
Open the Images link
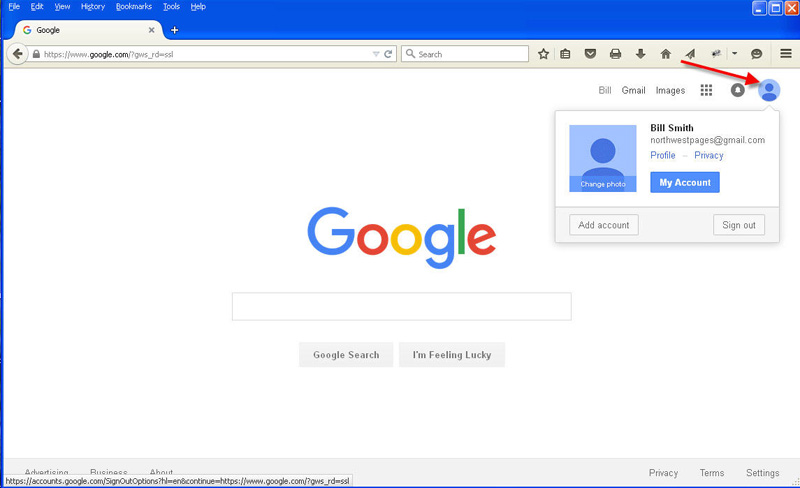click(670, 90)
